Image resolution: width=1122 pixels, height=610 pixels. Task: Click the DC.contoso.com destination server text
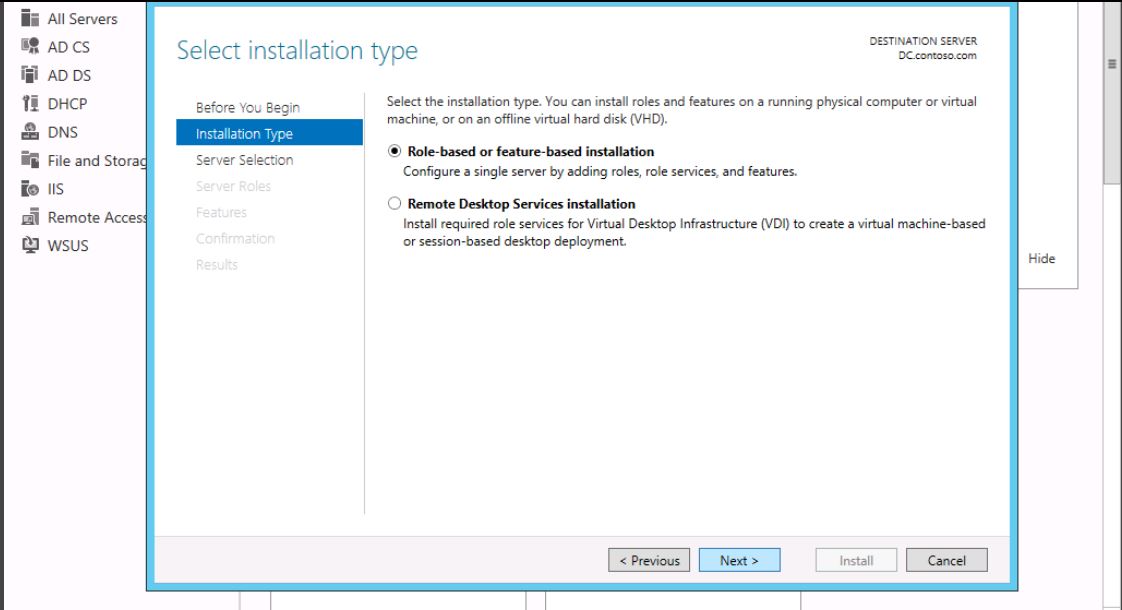[x=937, y=55]
